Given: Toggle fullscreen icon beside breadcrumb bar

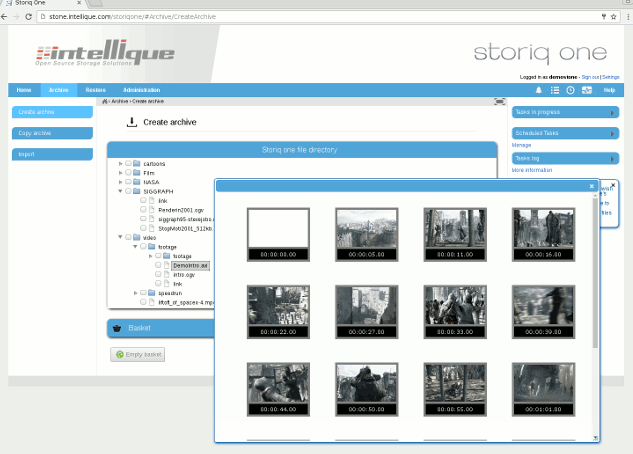Looking at the screenshot, I should coord(499,101).
